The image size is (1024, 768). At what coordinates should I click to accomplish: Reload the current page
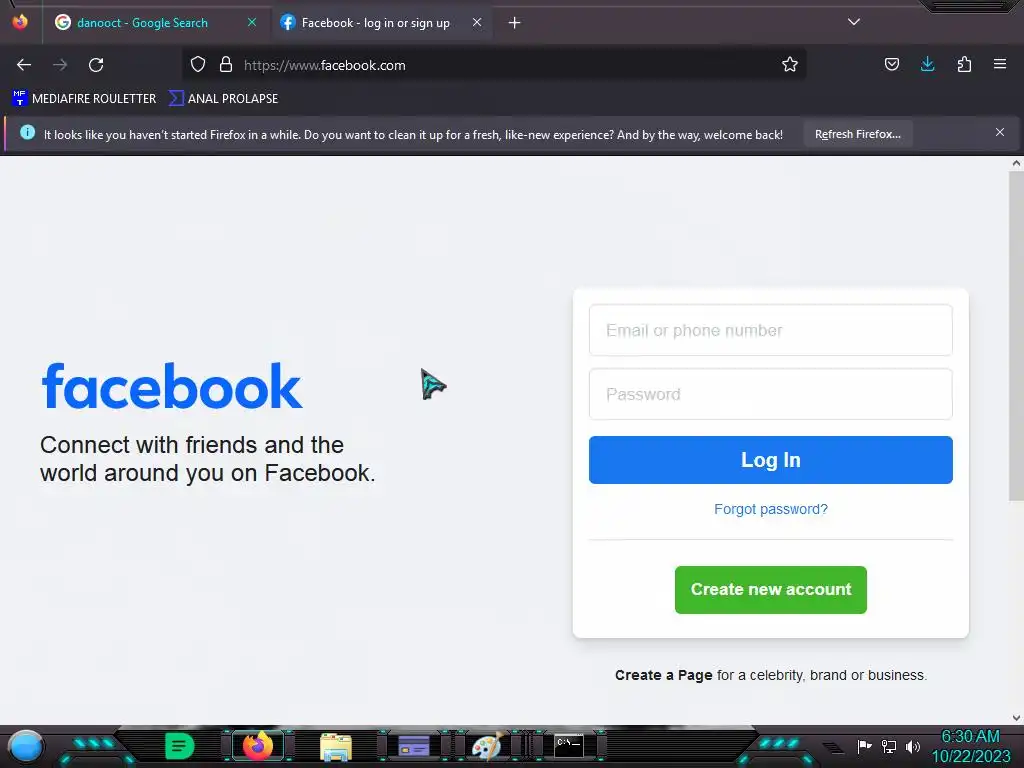96,65
